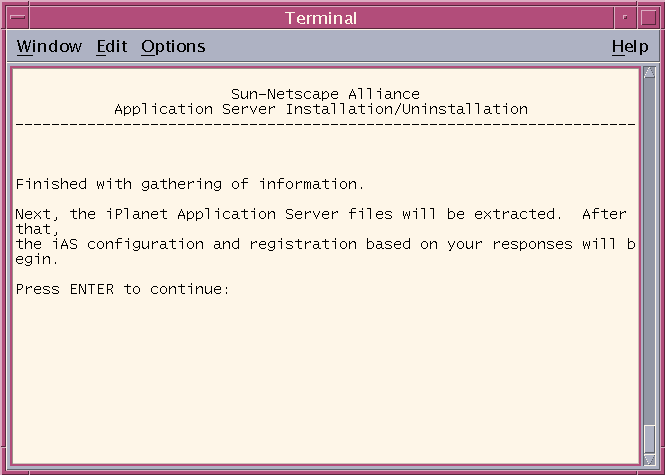Click the scrollbar up arrow
The height and width of the screenshot is (475, 665).
[x=649, y=73]
